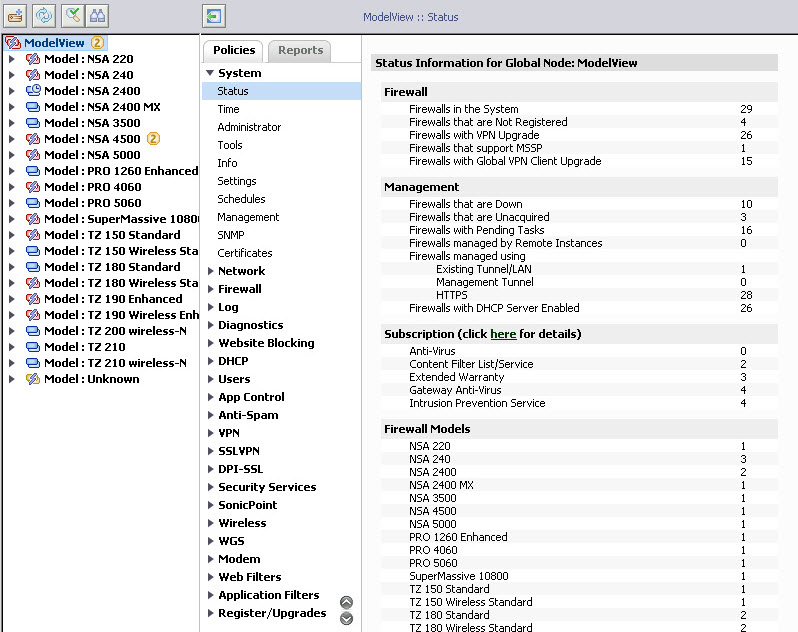Open the Tools menu item
The width and height of the screenshot is (798, 632).
pos(230,145)
